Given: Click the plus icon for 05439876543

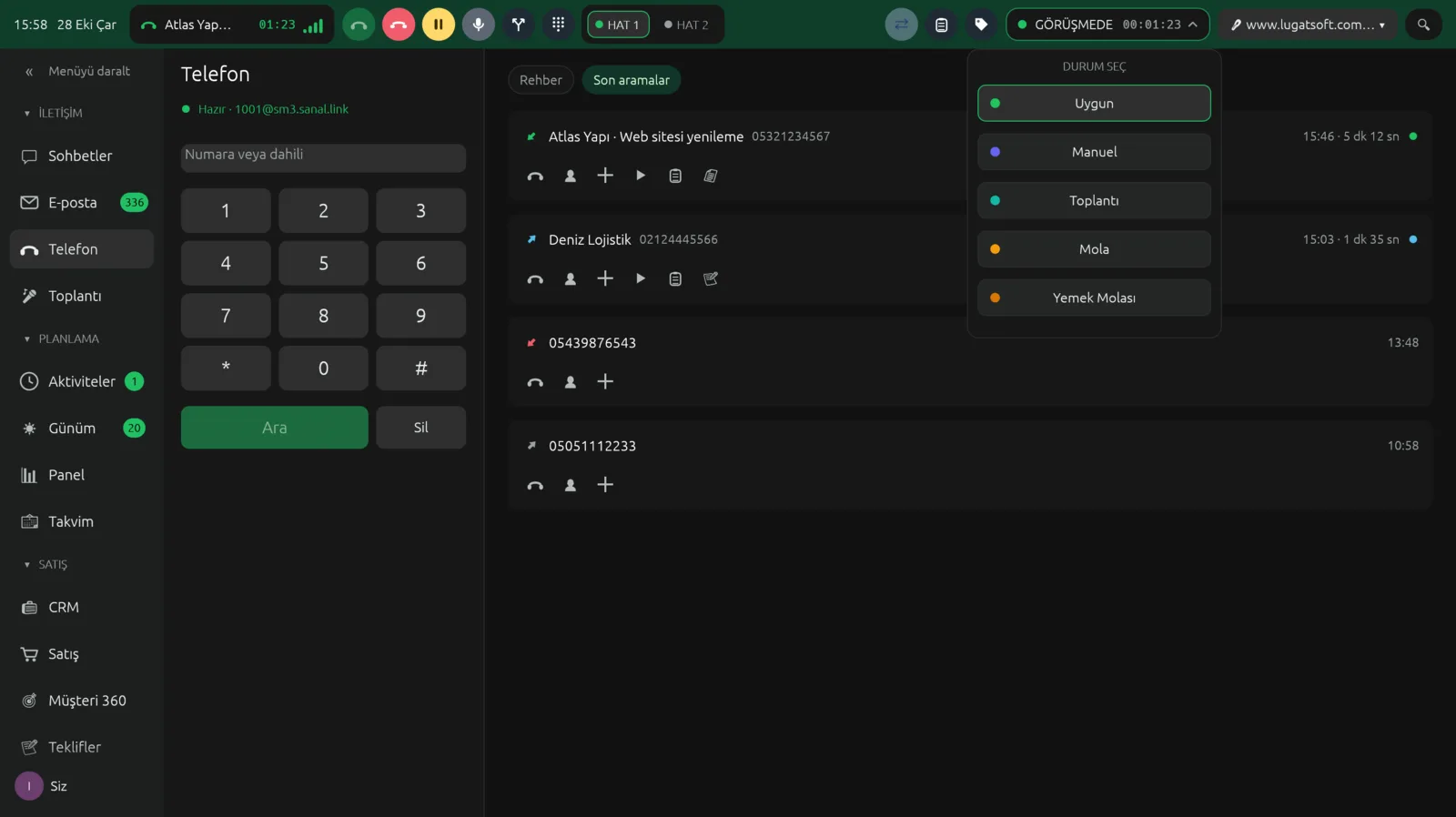Looking at the screenshot, I should coord(605,381).
